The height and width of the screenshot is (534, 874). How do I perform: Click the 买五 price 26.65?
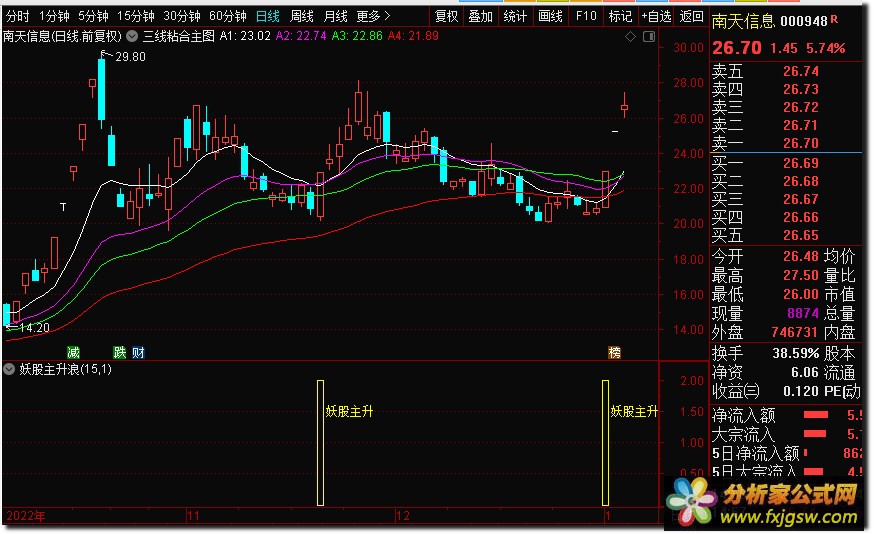[800, 235]
